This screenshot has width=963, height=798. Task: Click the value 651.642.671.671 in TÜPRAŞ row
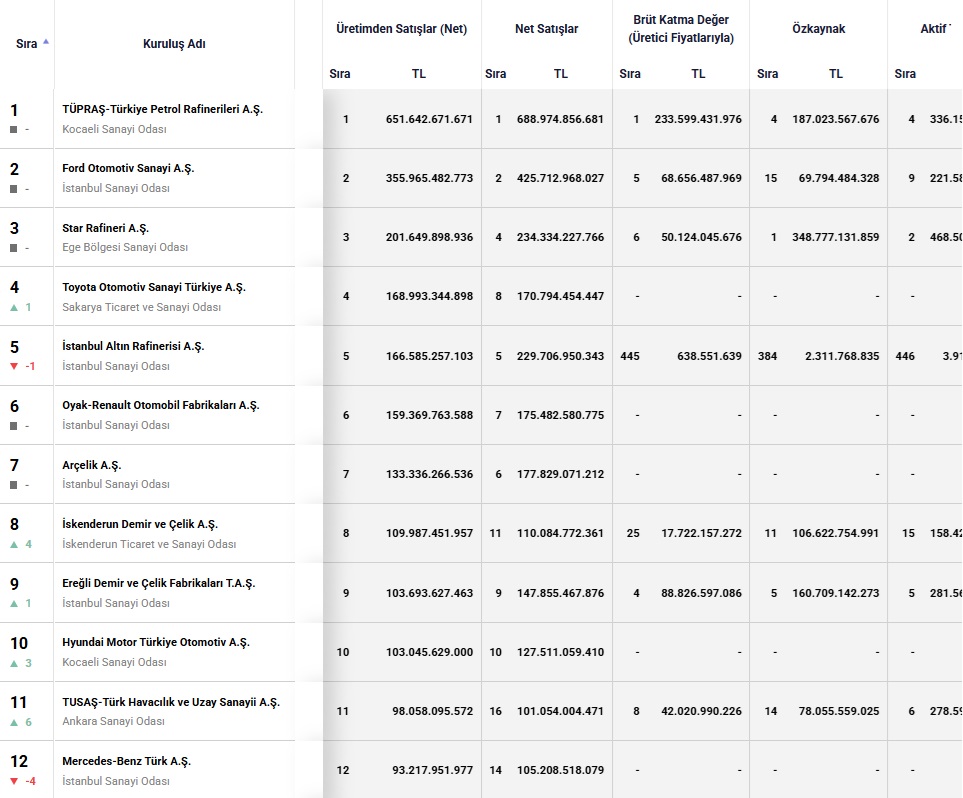pyautogui.click(x=429, y=119)
